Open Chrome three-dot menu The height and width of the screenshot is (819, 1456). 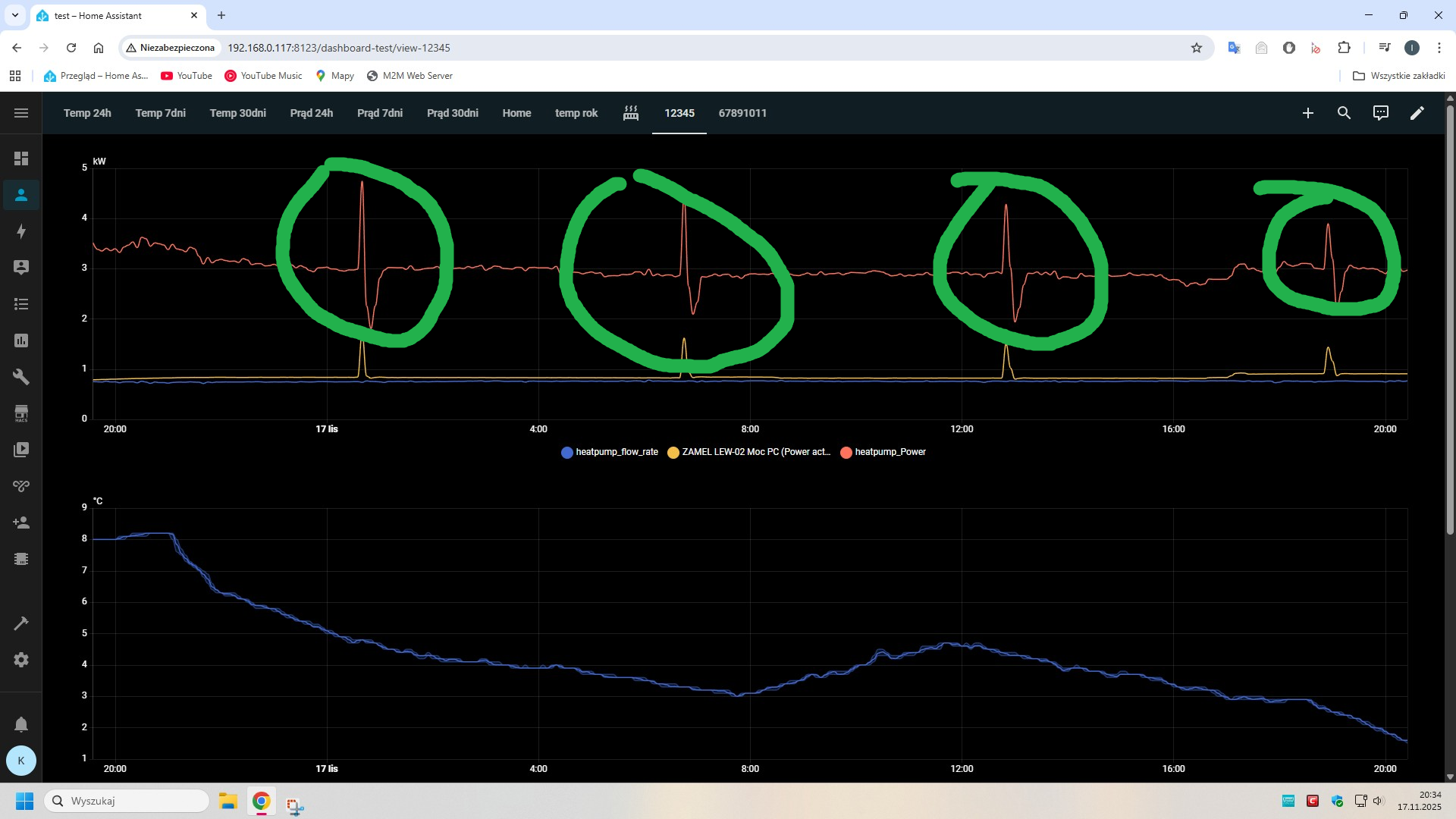pos(1439,48)
